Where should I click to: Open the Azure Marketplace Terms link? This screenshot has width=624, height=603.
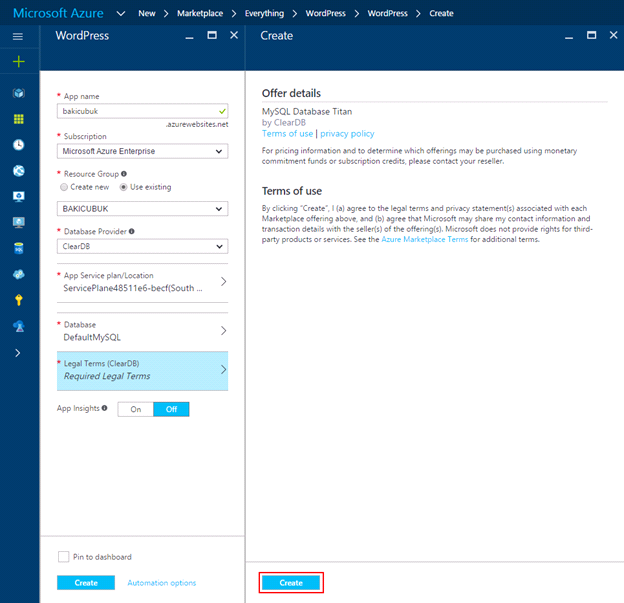point(425,239)
